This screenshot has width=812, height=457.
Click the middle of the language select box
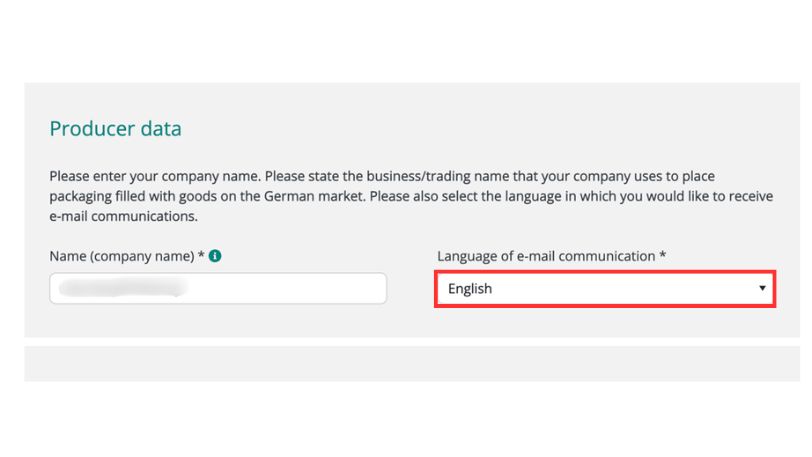point(604,289)
